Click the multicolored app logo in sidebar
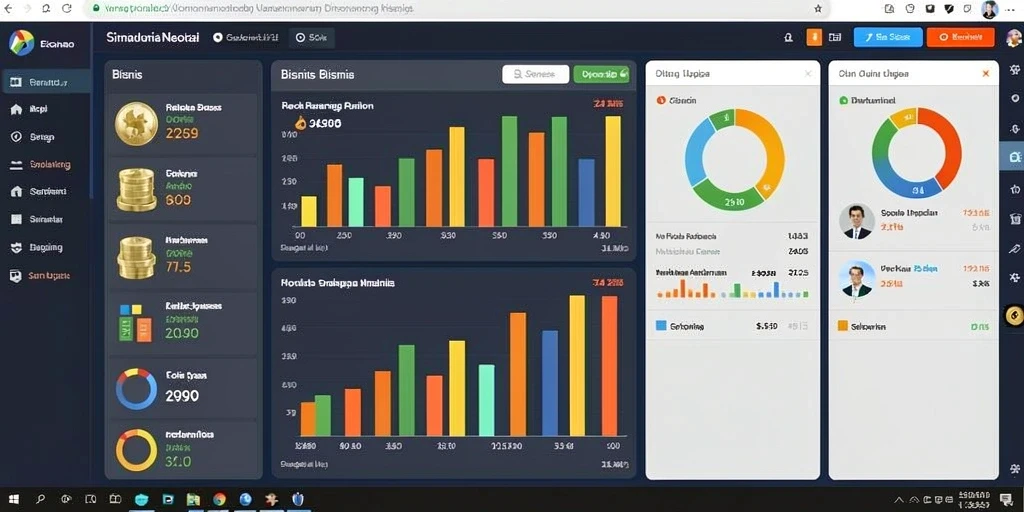 pyautogui.click(x=22, y=43)
